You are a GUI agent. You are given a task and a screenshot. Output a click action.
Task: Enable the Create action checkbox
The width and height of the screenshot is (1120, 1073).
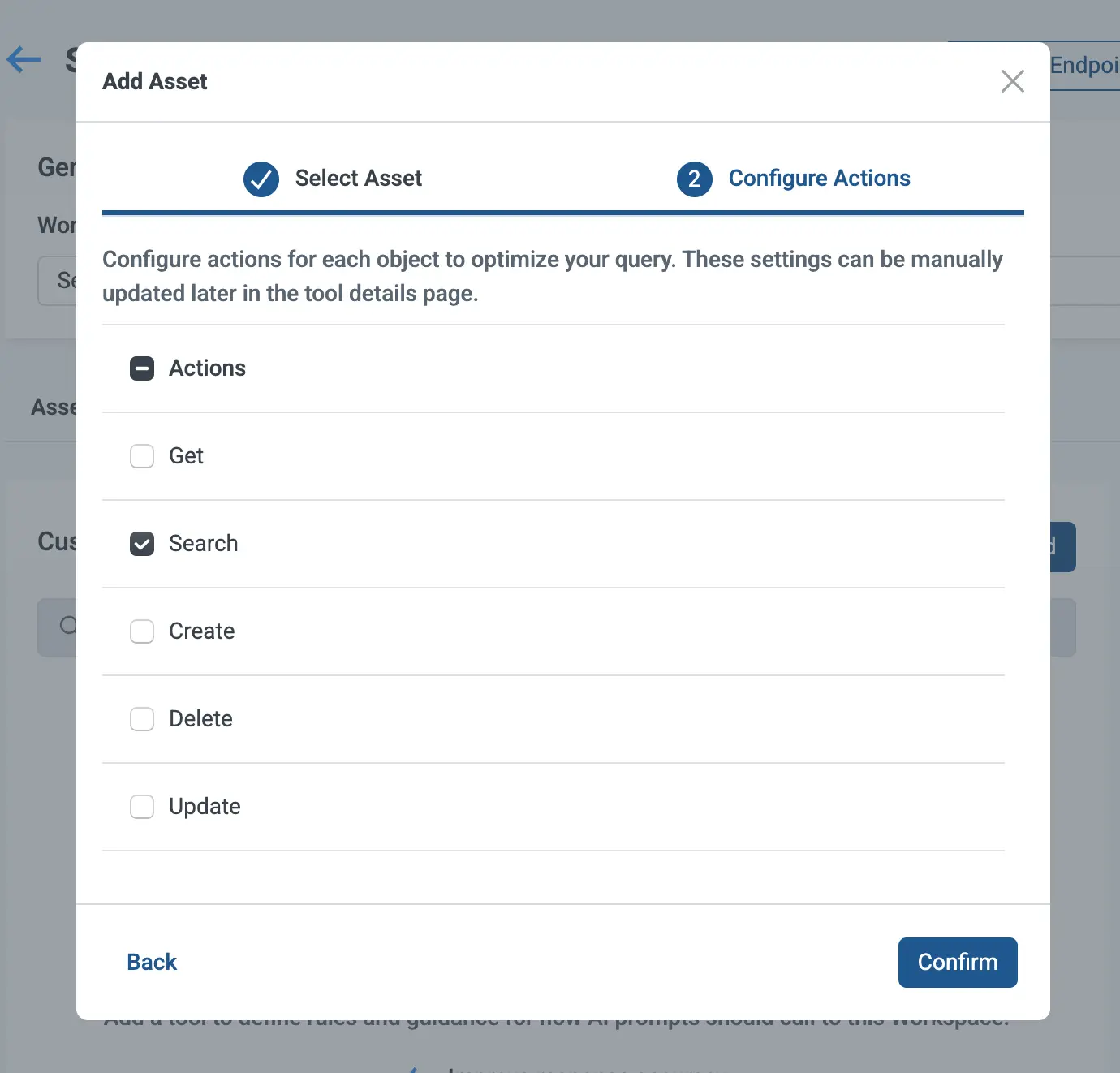click(142, 631)
